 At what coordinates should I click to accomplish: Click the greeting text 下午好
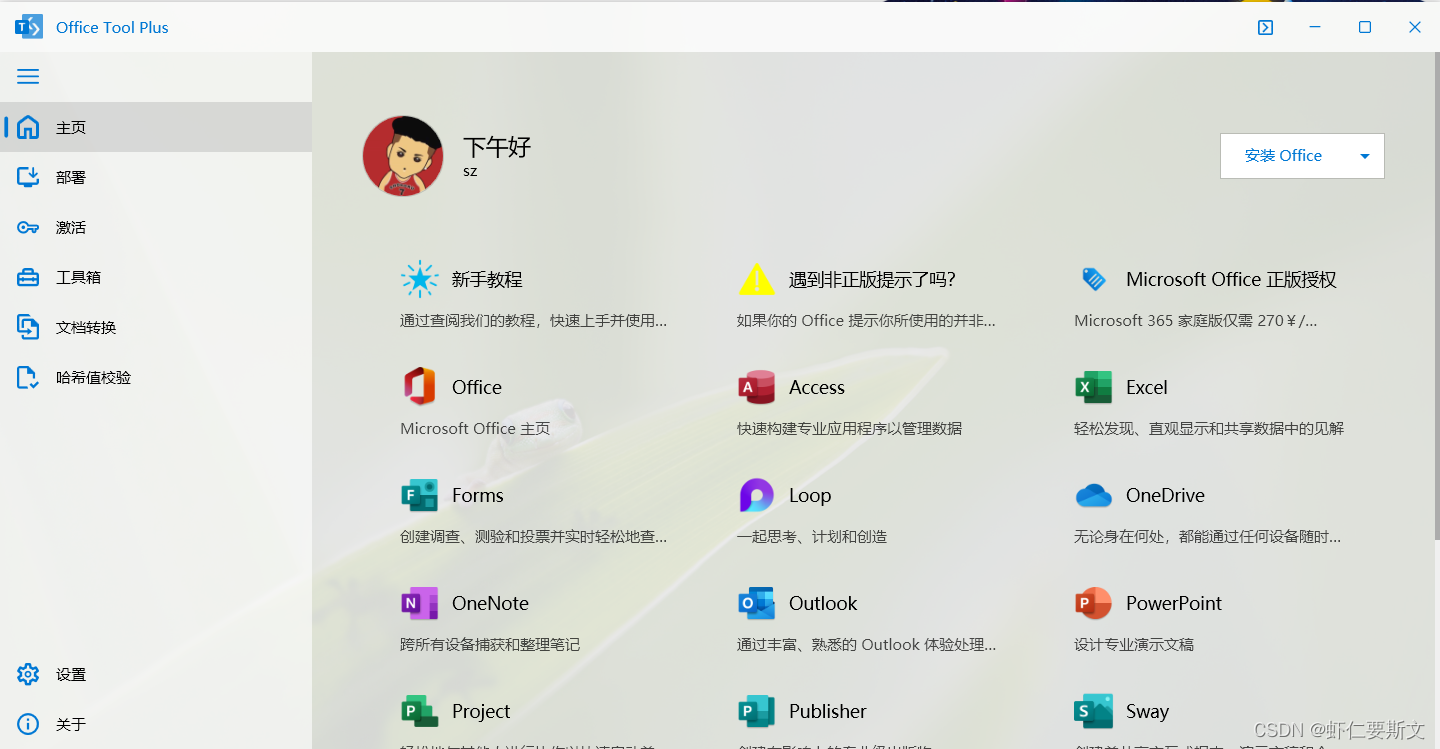click(x=497, y=147)
